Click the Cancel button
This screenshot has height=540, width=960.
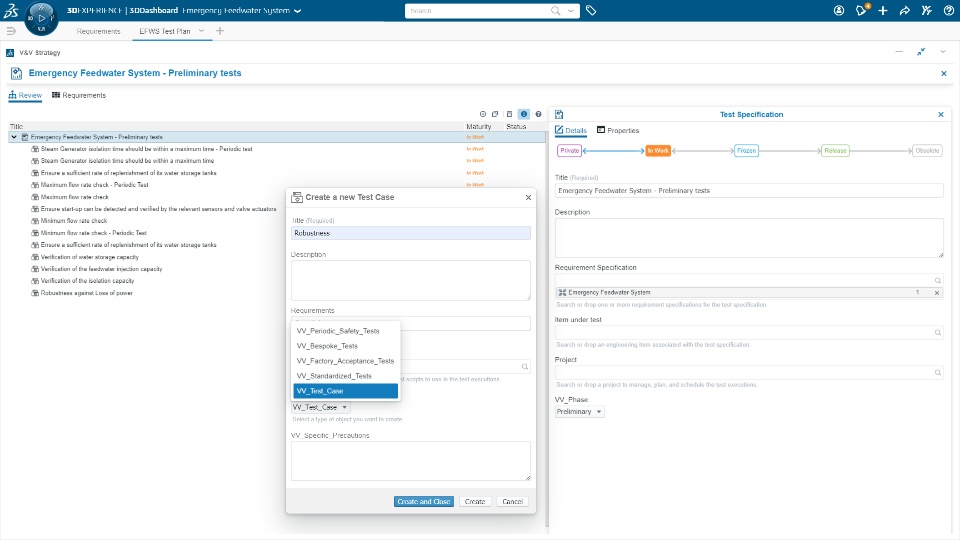coord(512,501)
